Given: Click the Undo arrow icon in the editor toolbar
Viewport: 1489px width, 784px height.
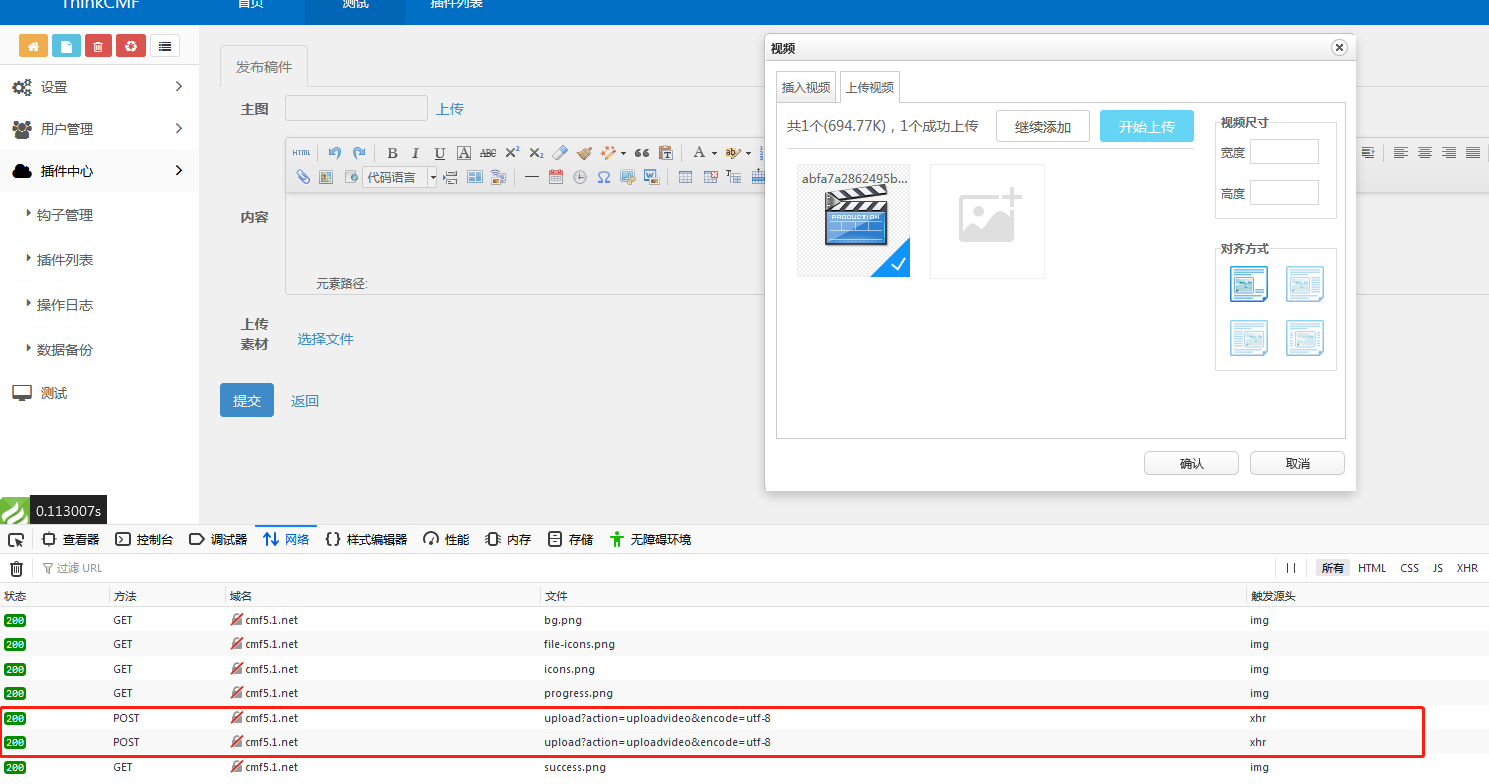Looking at the screenshot, I should [x=334, y=152].
